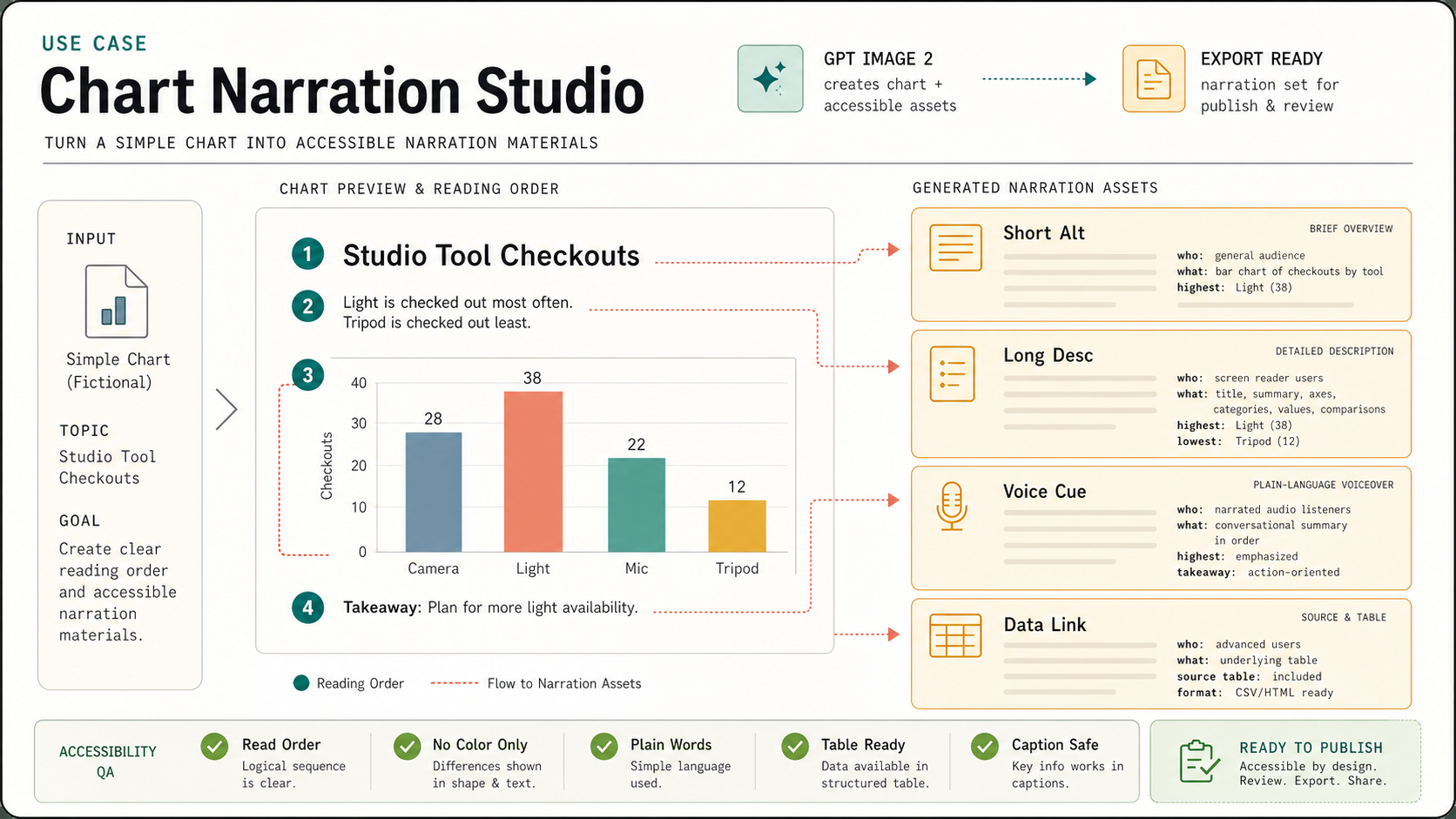Toggle the No Color Only checkmark
Image resolution: width=1456 pixels, height=819 pixels.
(407, 747)
